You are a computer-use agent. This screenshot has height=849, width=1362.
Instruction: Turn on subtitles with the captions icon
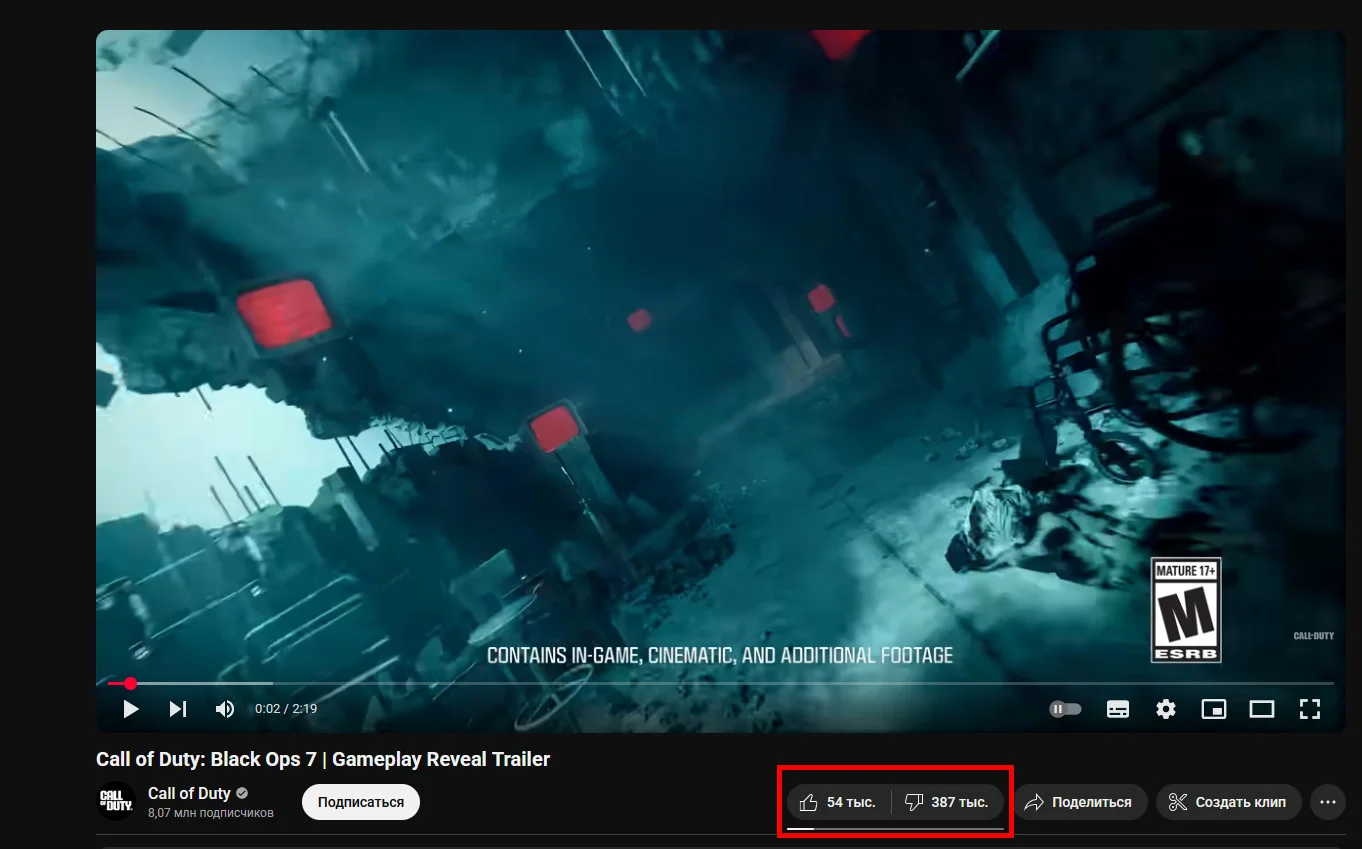point(1118,709)
